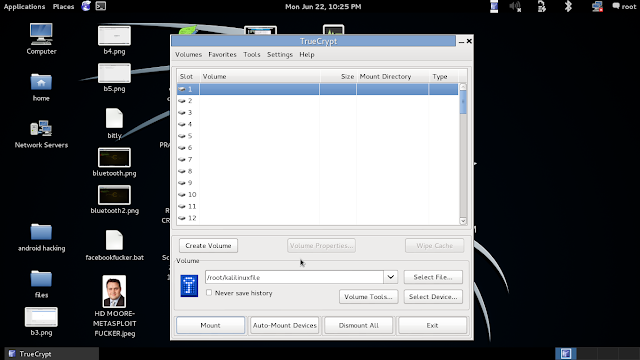The image size is (640, 360).
Task: Click the Exit button
Action: click(432, 325)
